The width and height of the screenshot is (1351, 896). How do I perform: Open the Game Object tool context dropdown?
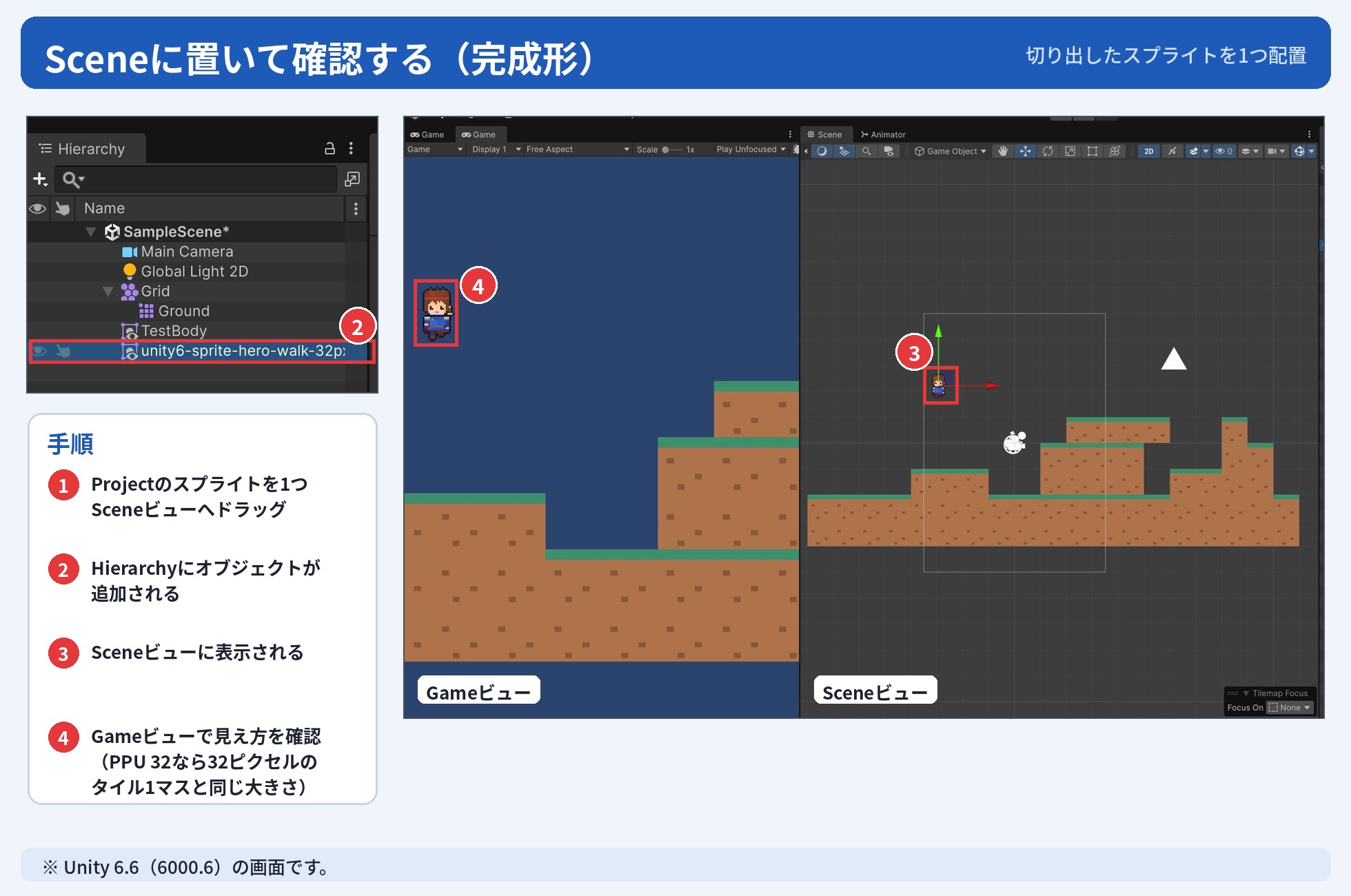click(x=951, y=151)
